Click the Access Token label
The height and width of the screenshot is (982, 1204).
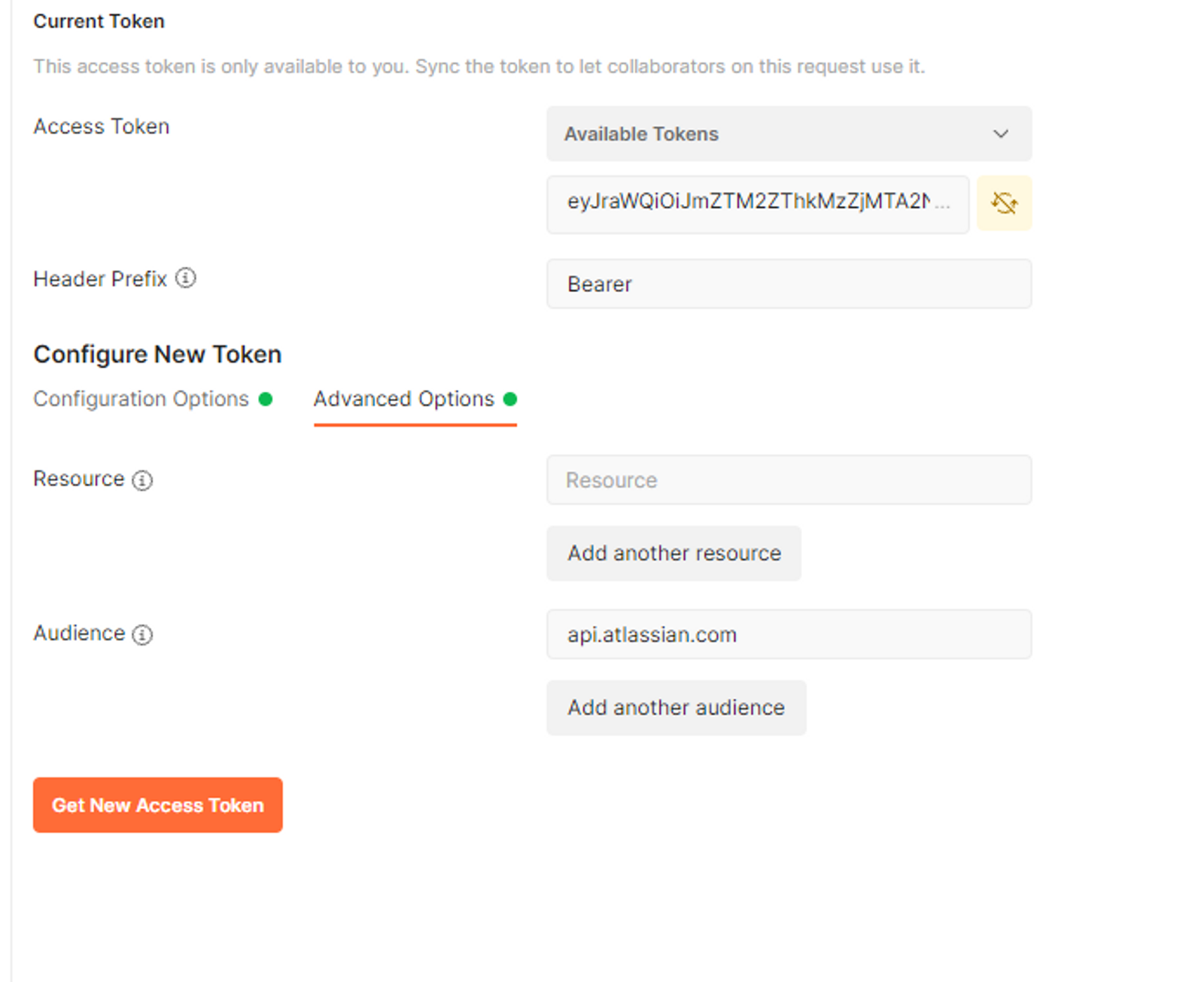coord(102,126)
